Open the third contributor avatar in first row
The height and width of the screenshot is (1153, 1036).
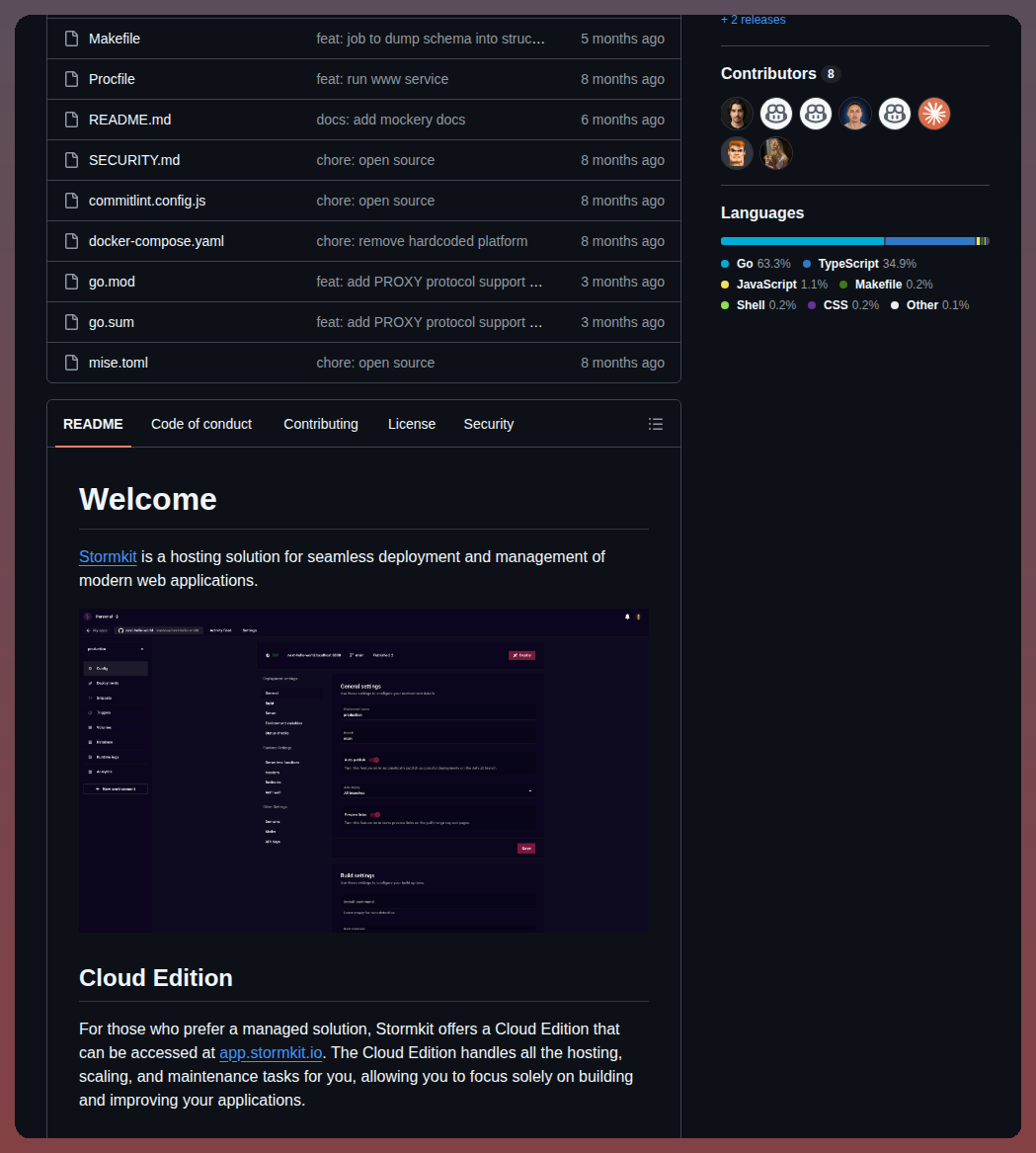pos(816,114)
